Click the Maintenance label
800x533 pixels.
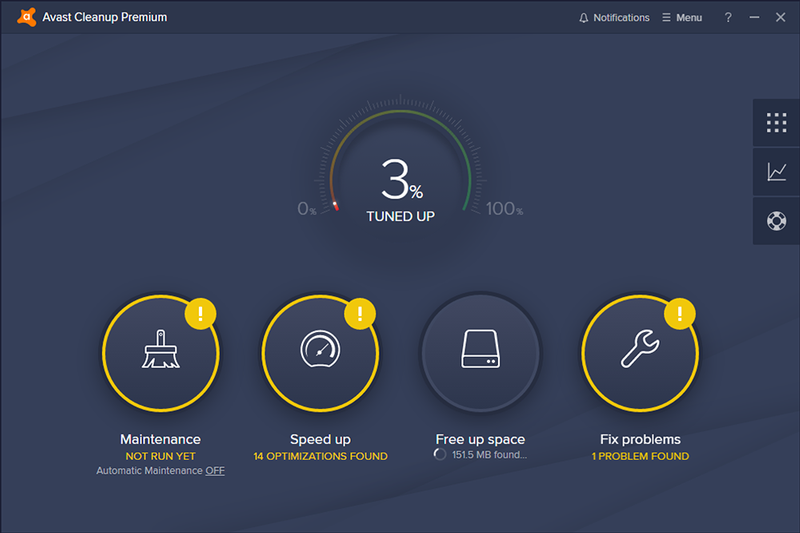click(x=160, y=439)
